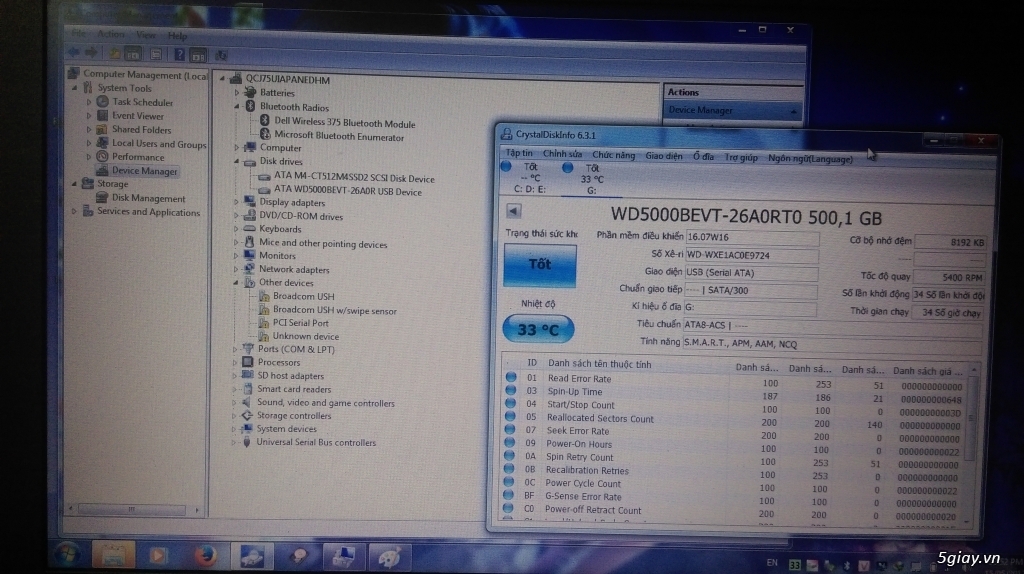
Task: Click the 33 °C temperature button
Action: coord(538,329)
